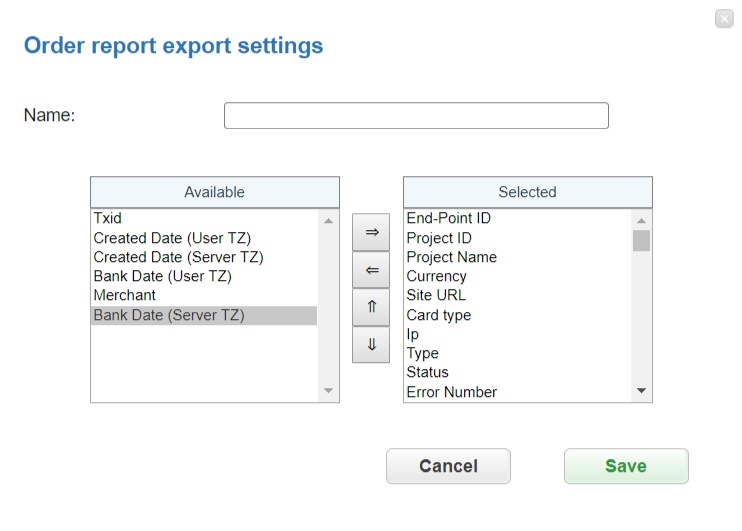Select Bank Date (Server TZ) item
The image size is (742, 531).
(x=169, y=315)
